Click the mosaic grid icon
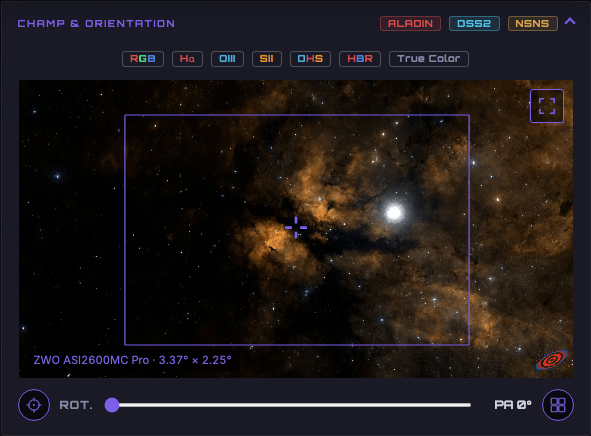Image resolution: width=591 pixels, height=436 pixels. 558,405
